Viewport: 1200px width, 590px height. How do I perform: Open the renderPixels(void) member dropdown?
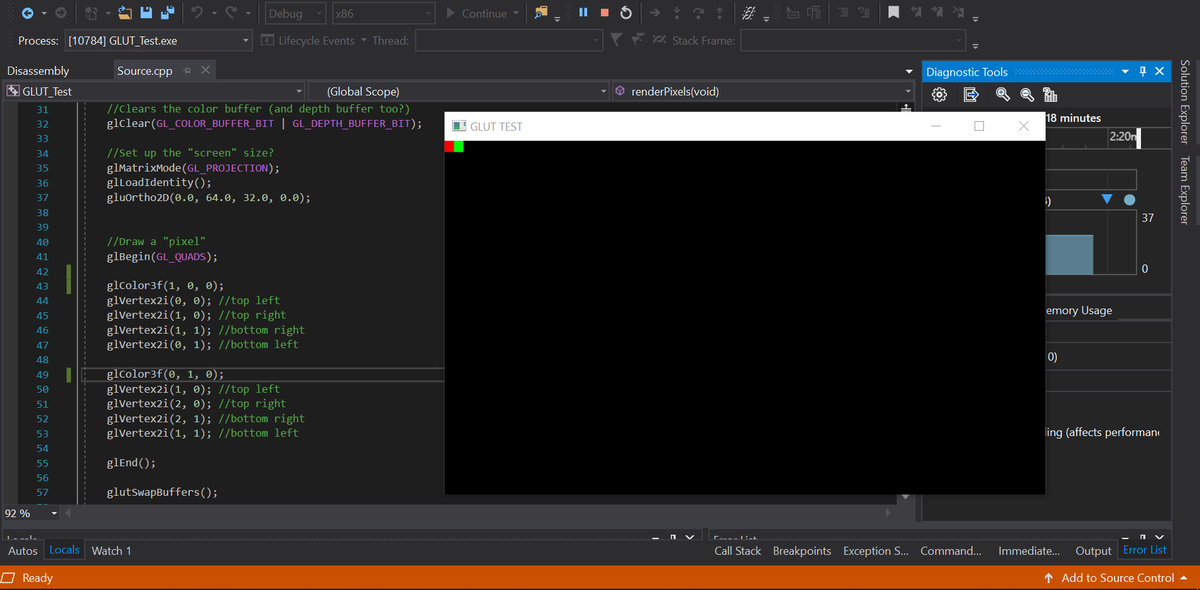(x=761, y=91)
